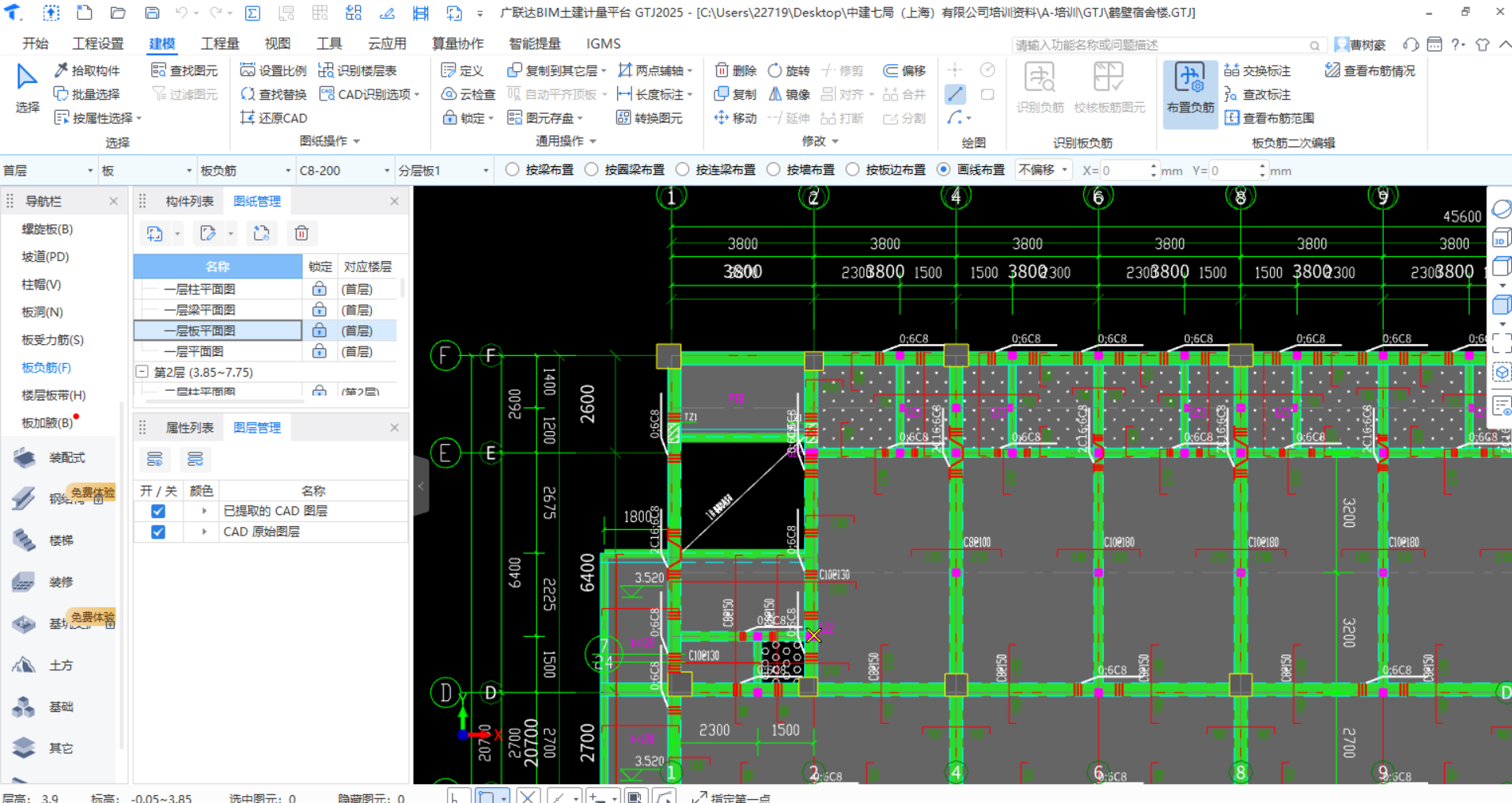Click 查改标注 check and edit annotation
The height and width of the screenshot is (803, 1512).
point(1257,94)
